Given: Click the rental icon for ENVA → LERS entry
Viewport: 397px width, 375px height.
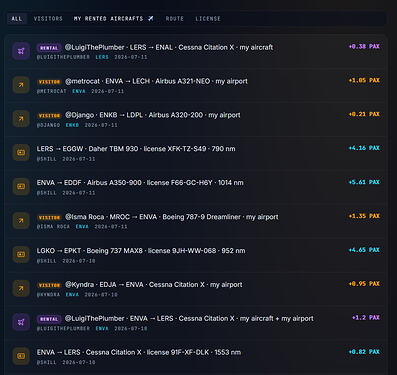Looking at the screenshot, I should coord(21,323).
